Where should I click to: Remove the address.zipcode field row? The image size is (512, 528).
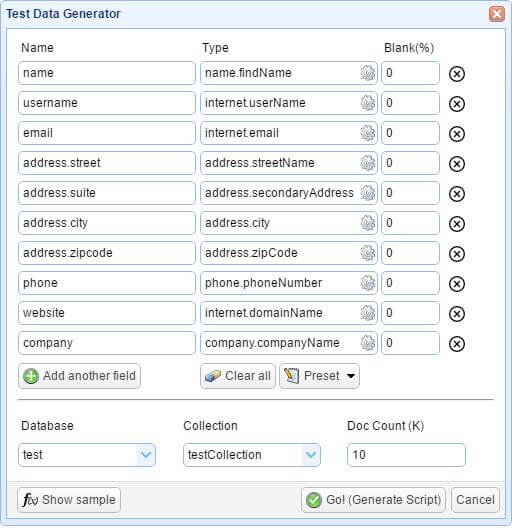[457, 254]
